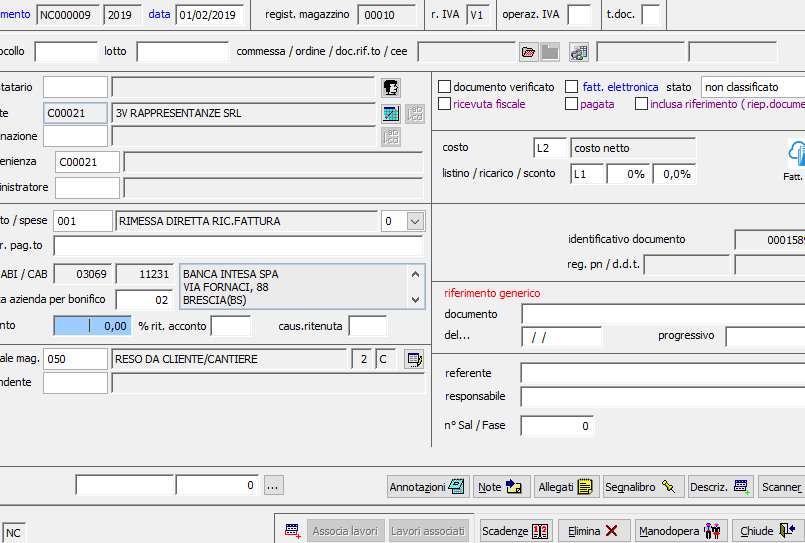Image resolution: width=805 pixels, height=543 pixels.
Task: Focus referente field
Action: (663, 373)
